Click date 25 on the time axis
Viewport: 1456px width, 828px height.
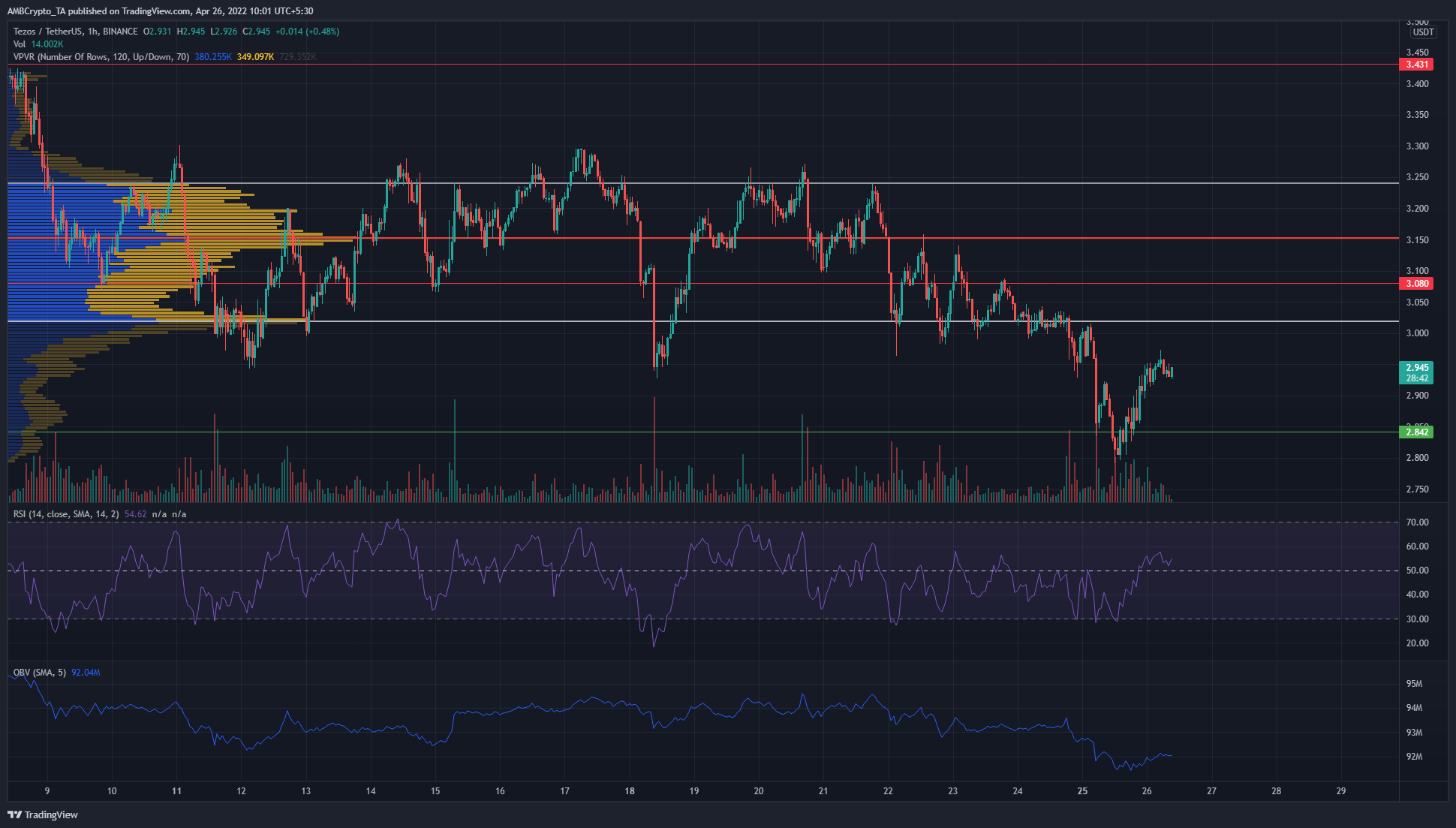[1082, 791]
